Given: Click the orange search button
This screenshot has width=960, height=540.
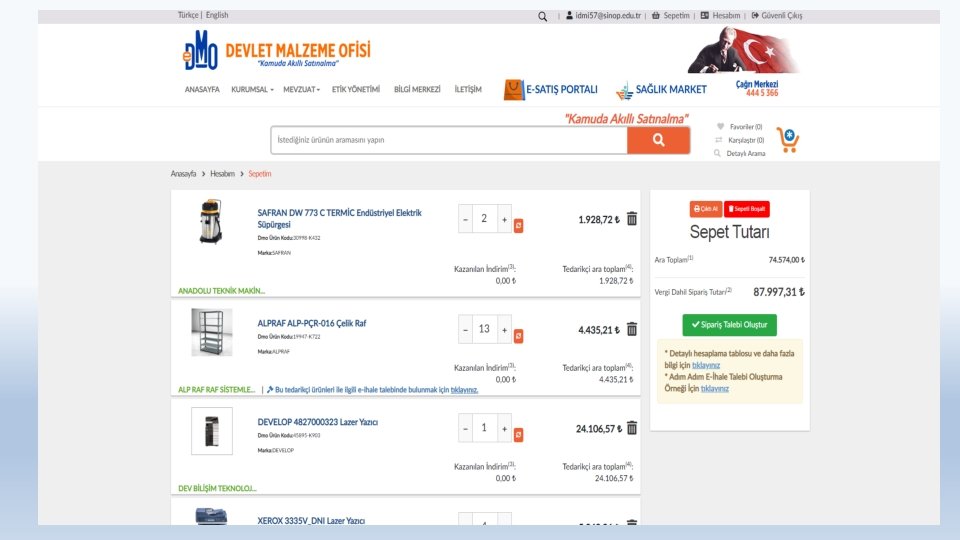Looking at the screenshot, I should pyautogui.click(x=658, y=140).
